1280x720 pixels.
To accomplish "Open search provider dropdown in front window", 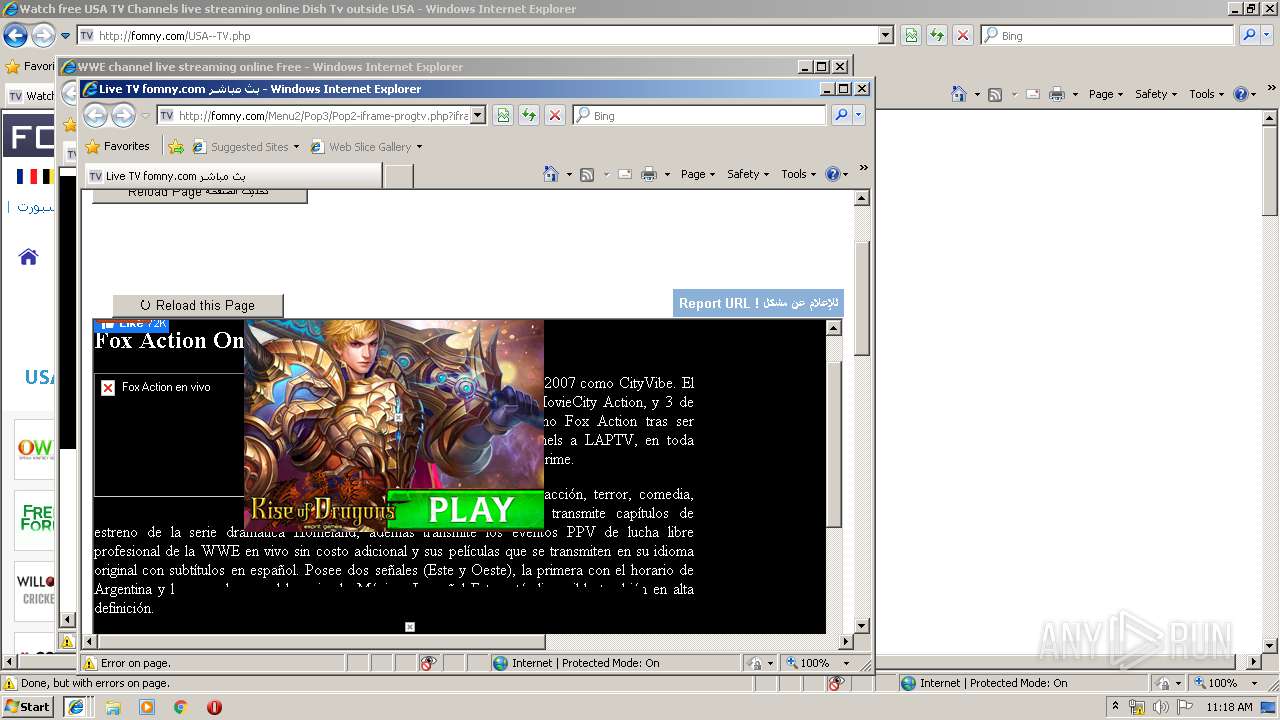I will click(858, 115).
